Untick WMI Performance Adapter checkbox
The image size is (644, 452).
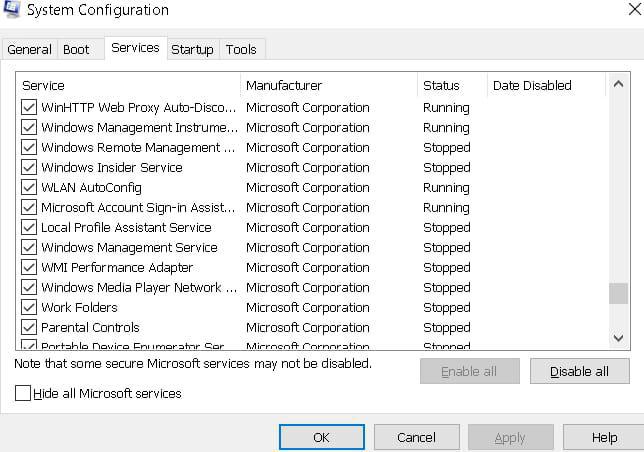click(x=29, y=268)
